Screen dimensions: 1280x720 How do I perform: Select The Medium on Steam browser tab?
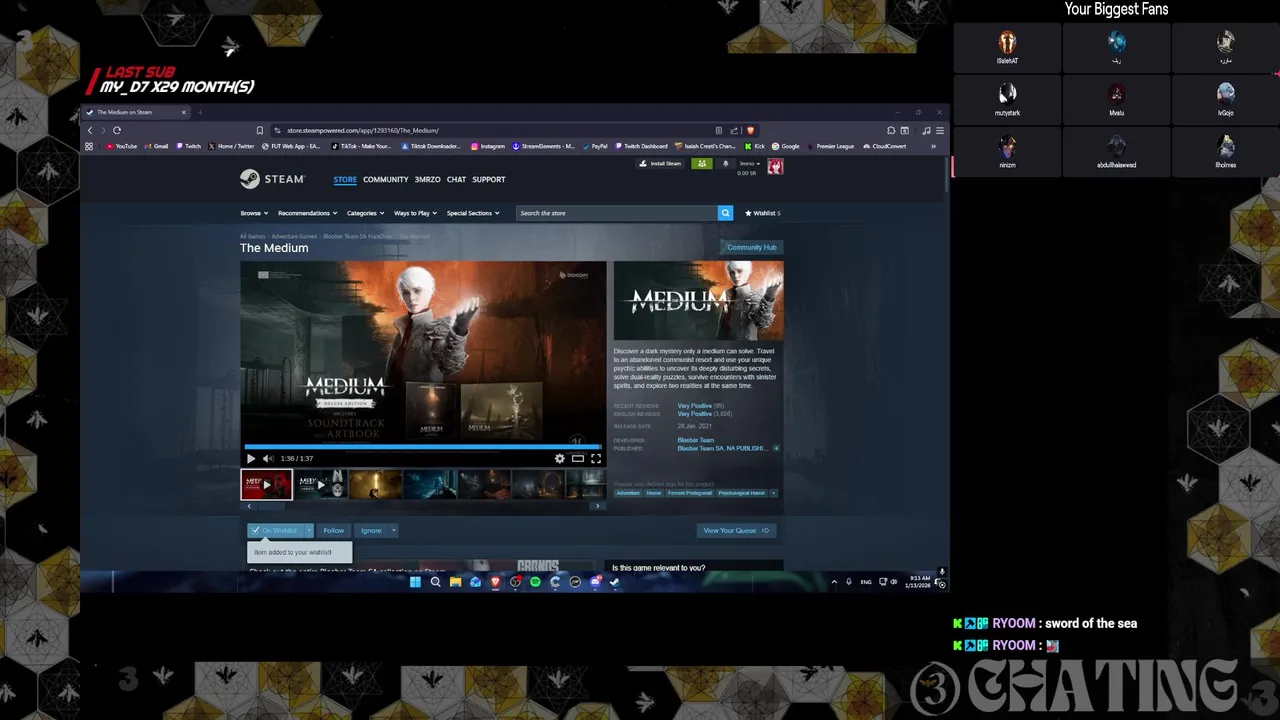click(136, 112)
